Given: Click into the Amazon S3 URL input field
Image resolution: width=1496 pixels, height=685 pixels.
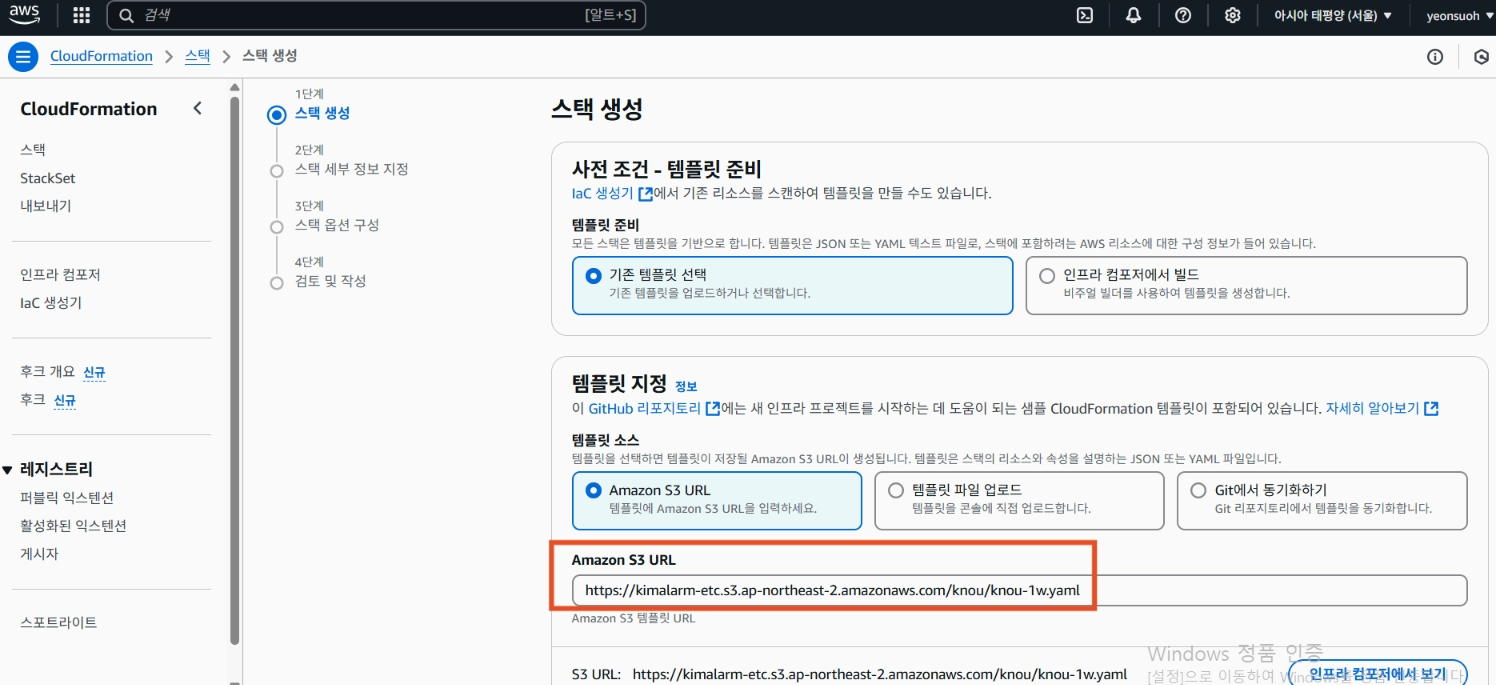Looking at the screenshot, I should click(x=1019, y=590).
